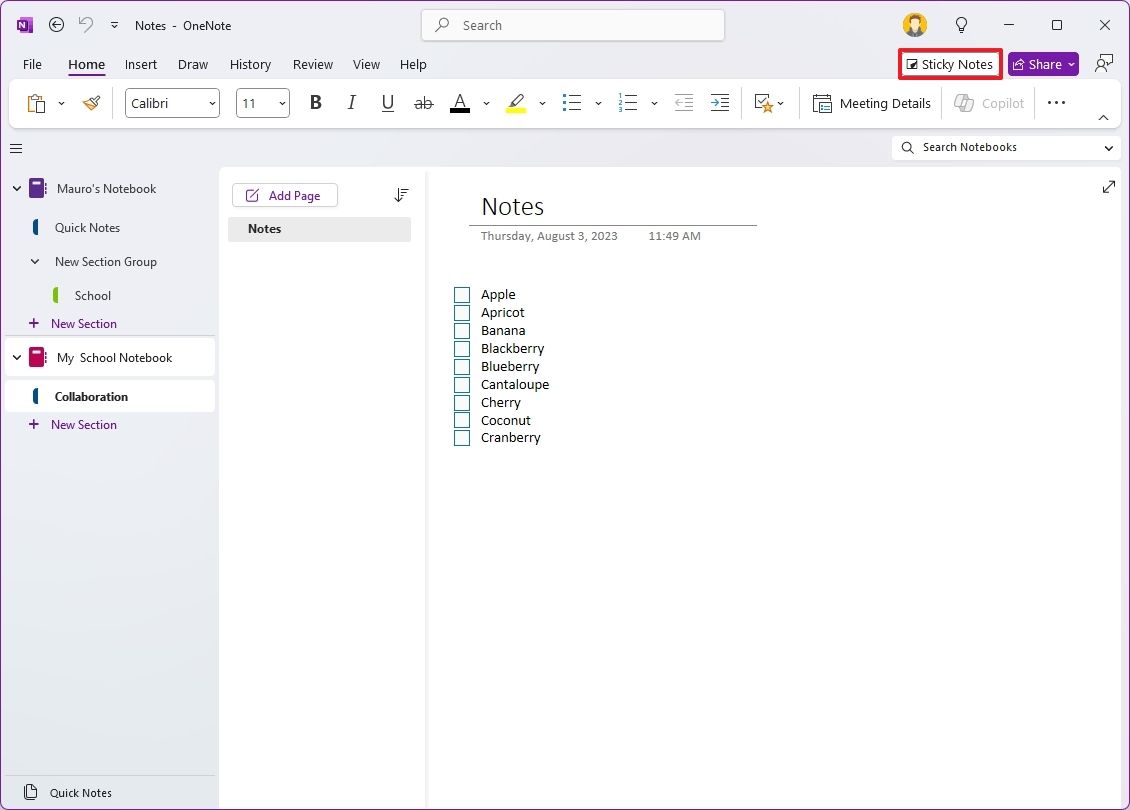Screen dimensions: 1130x810
Task: Collapse Mauro's Notebook
Action: pos(16,188)
